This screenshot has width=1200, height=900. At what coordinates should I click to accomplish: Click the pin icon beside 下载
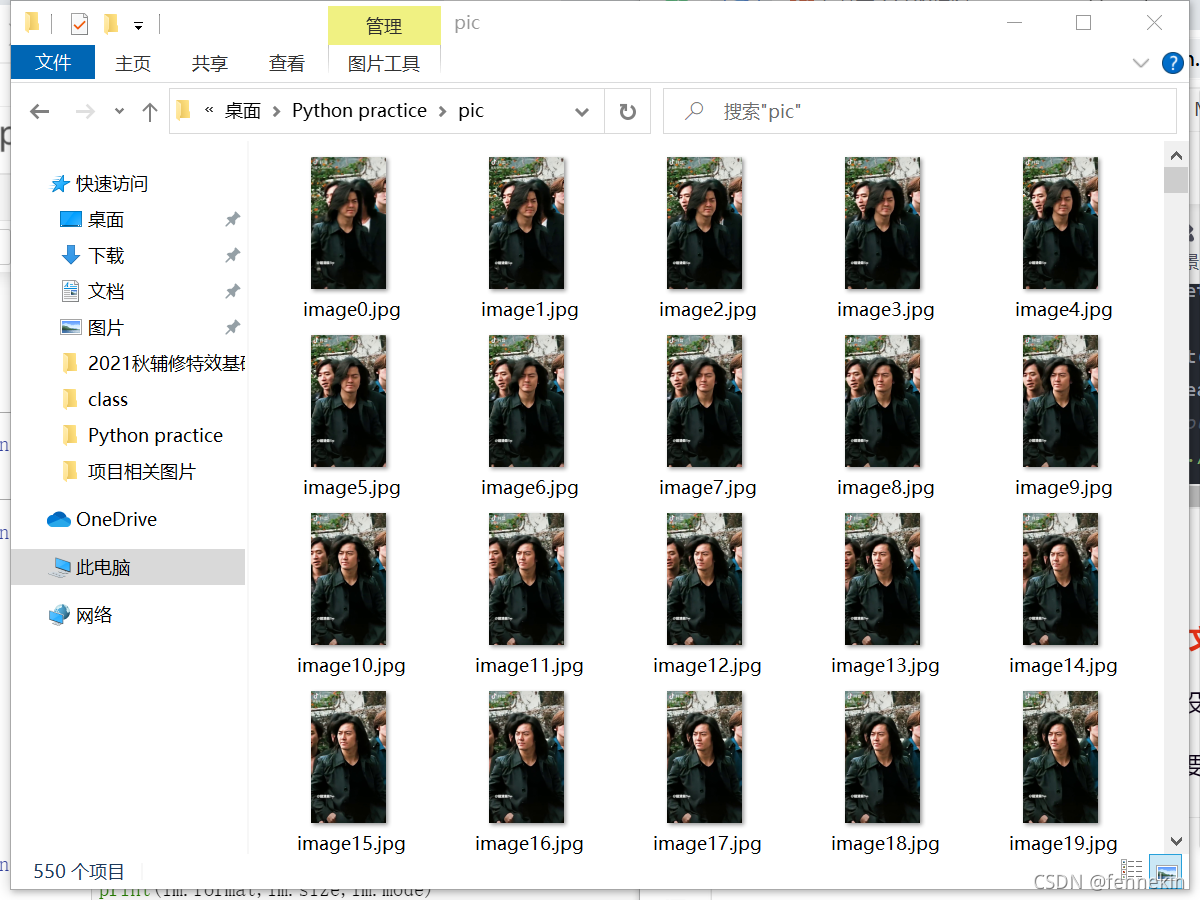232,256
